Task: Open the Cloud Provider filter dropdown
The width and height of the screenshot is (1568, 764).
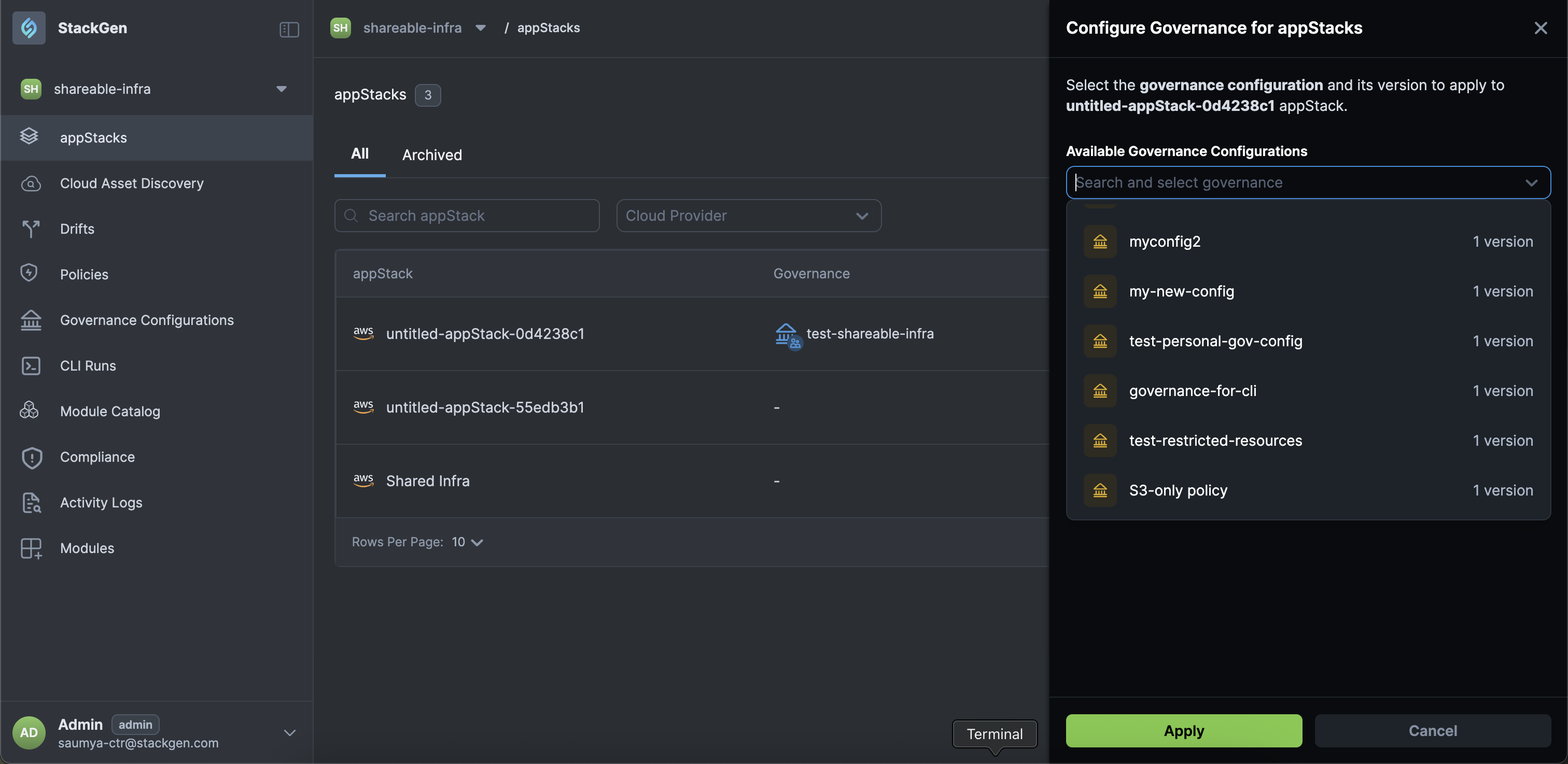Action: (x=749, y=215)
